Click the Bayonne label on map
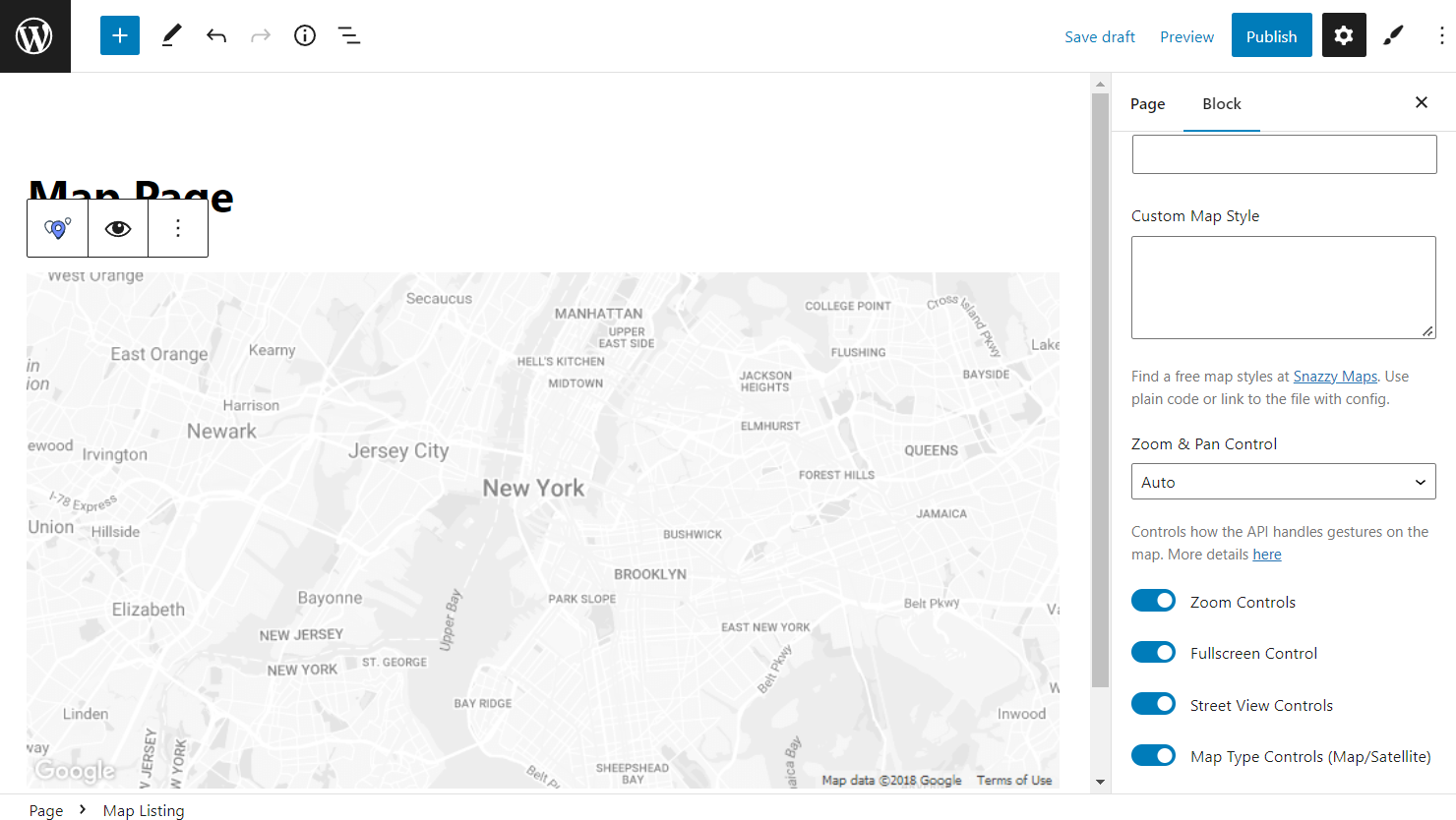Screen dimensions: 1456x820 point(330,598)
